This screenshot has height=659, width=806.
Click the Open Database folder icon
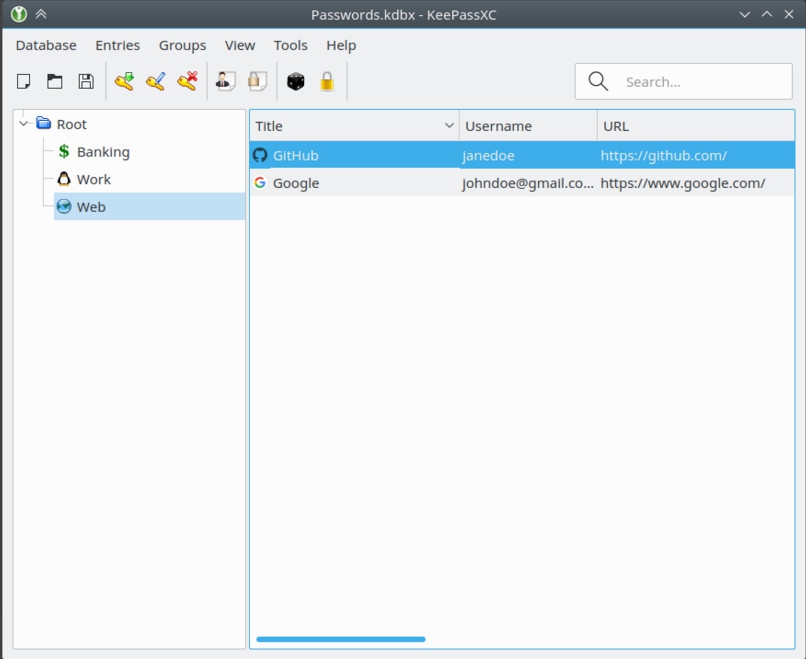55,82
